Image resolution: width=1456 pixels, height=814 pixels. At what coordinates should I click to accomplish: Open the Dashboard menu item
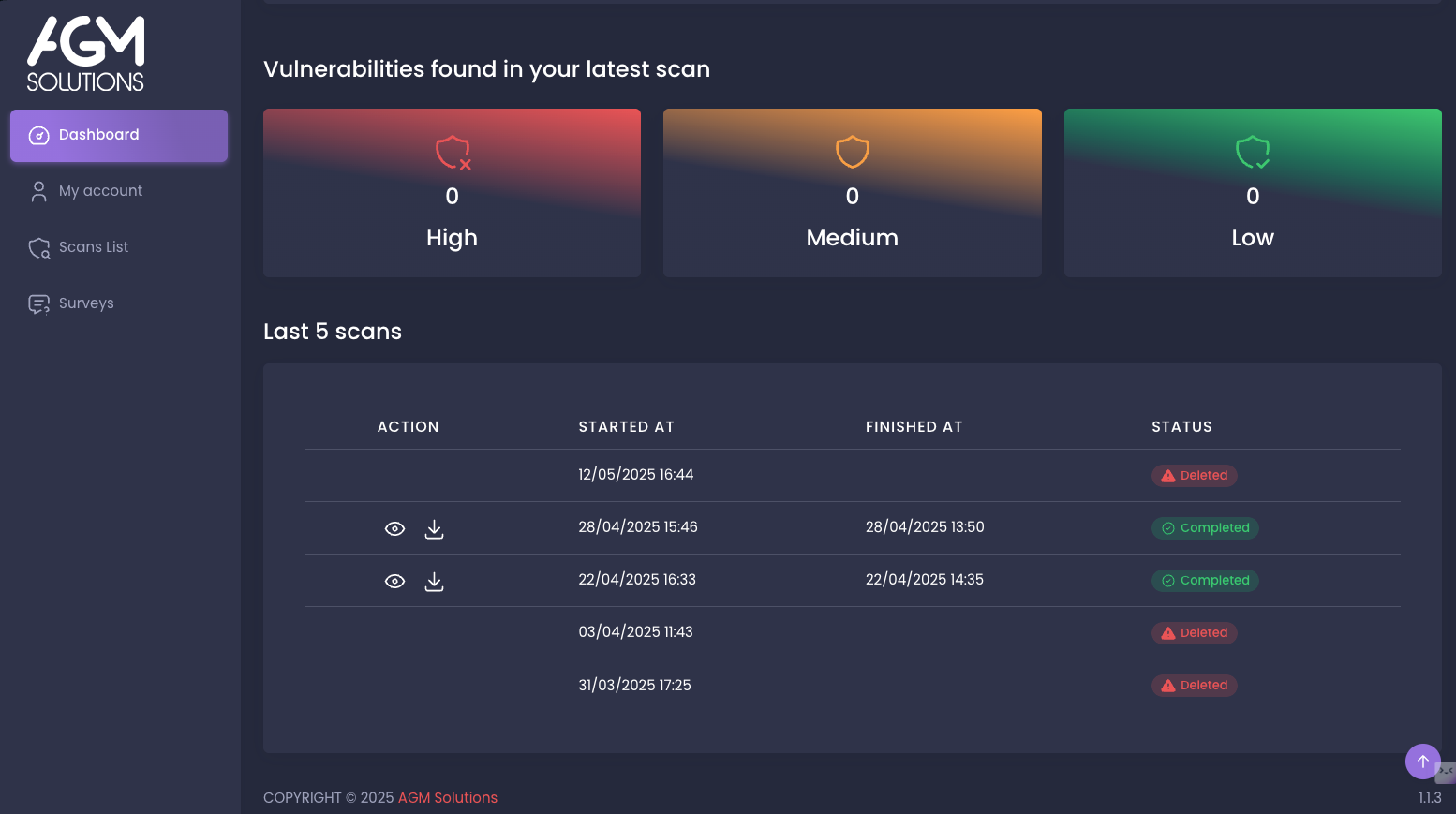coord(119,135)
